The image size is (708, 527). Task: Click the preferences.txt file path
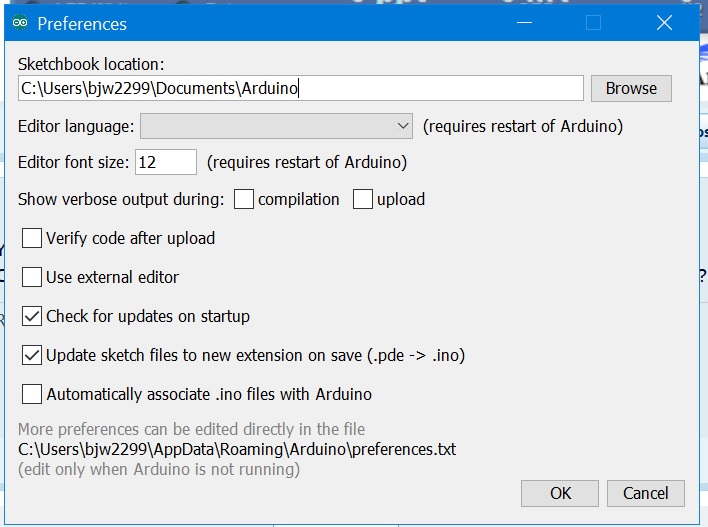click(237, 449)
